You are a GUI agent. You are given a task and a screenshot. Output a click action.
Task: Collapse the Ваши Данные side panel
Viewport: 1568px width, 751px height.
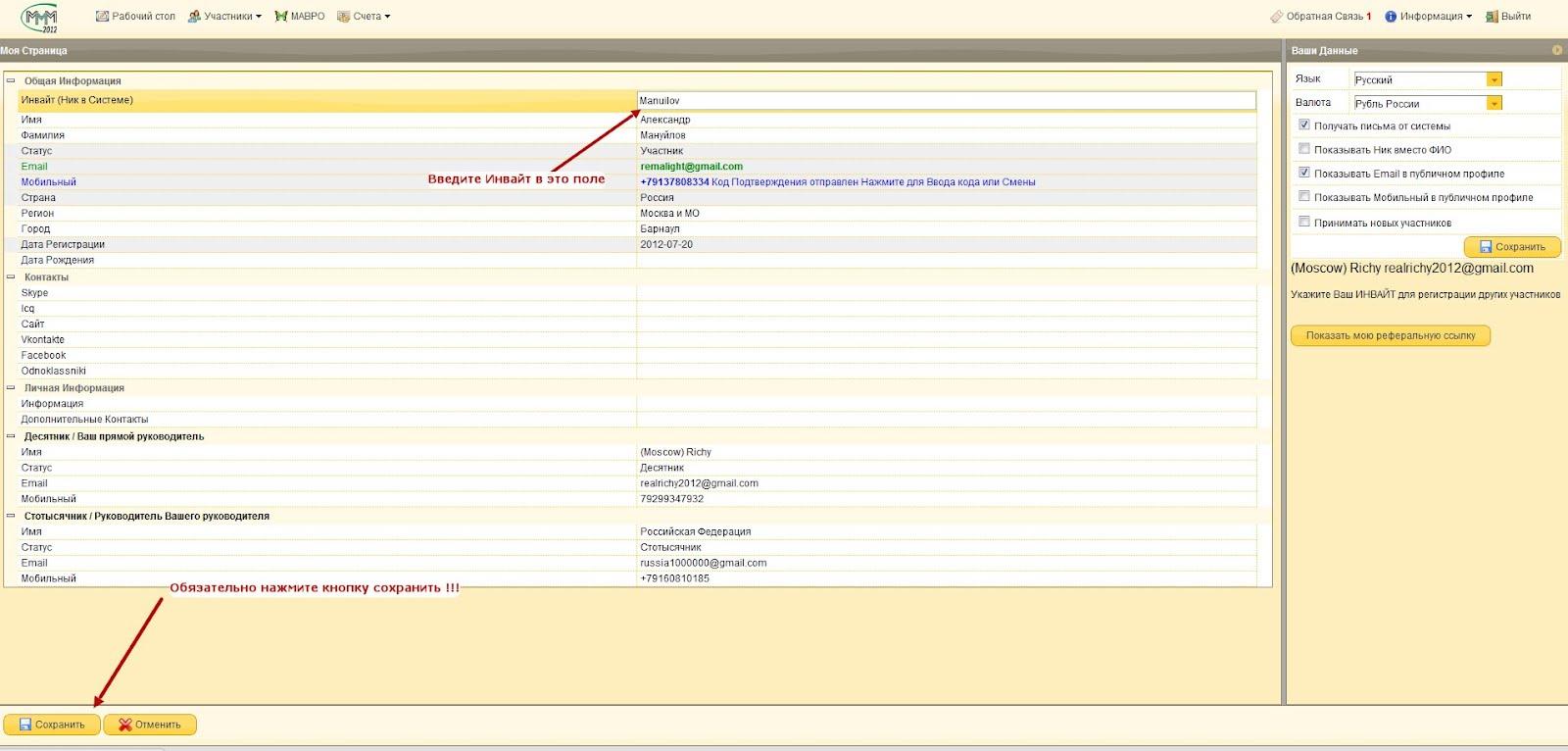pyautogui.click(x=1557, y=50)
